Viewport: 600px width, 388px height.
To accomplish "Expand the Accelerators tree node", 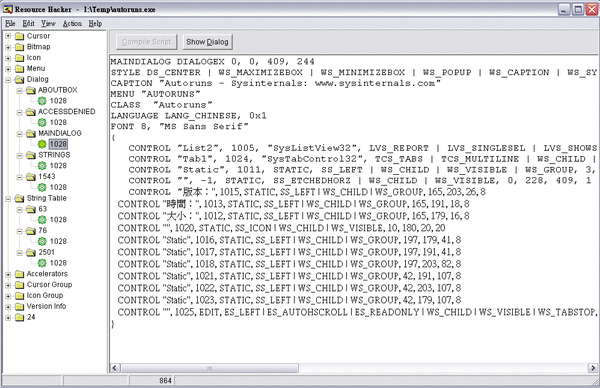I will 8,274.
